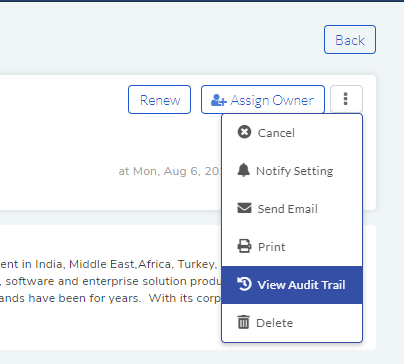Click the history clock icon for Audit Trail

coord(244,284)
